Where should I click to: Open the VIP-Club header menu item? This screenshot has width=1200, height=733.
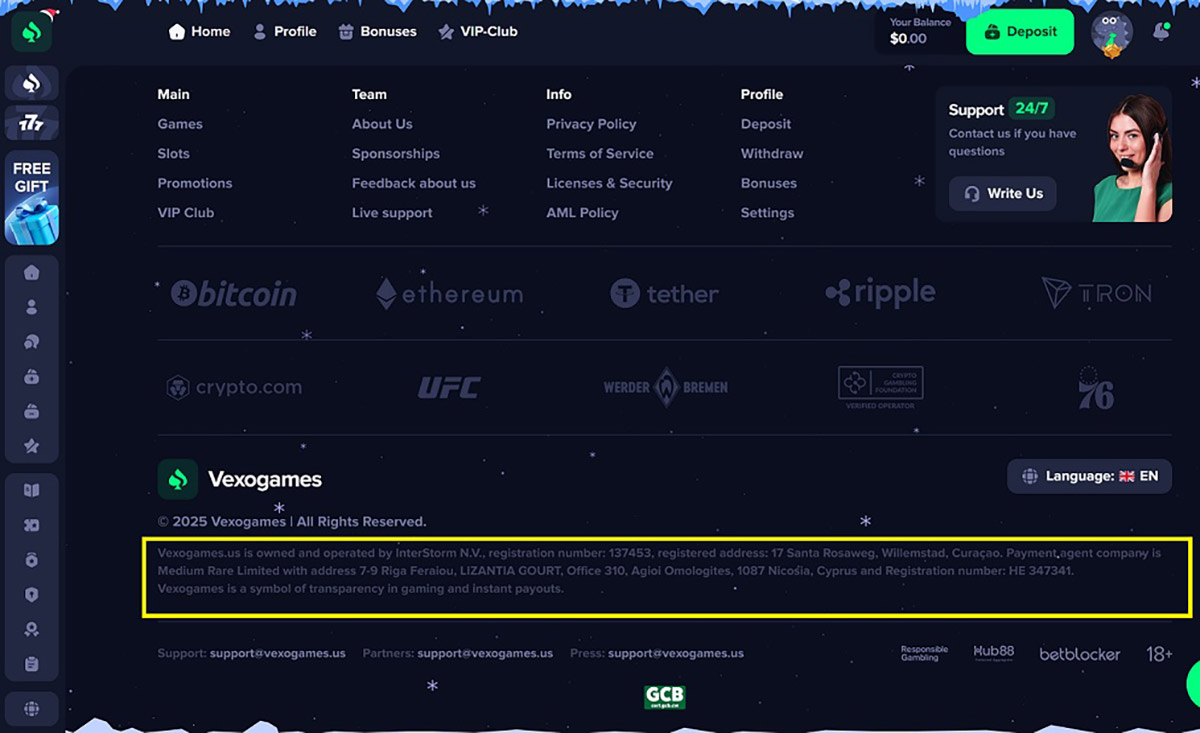tap(478, 32)
